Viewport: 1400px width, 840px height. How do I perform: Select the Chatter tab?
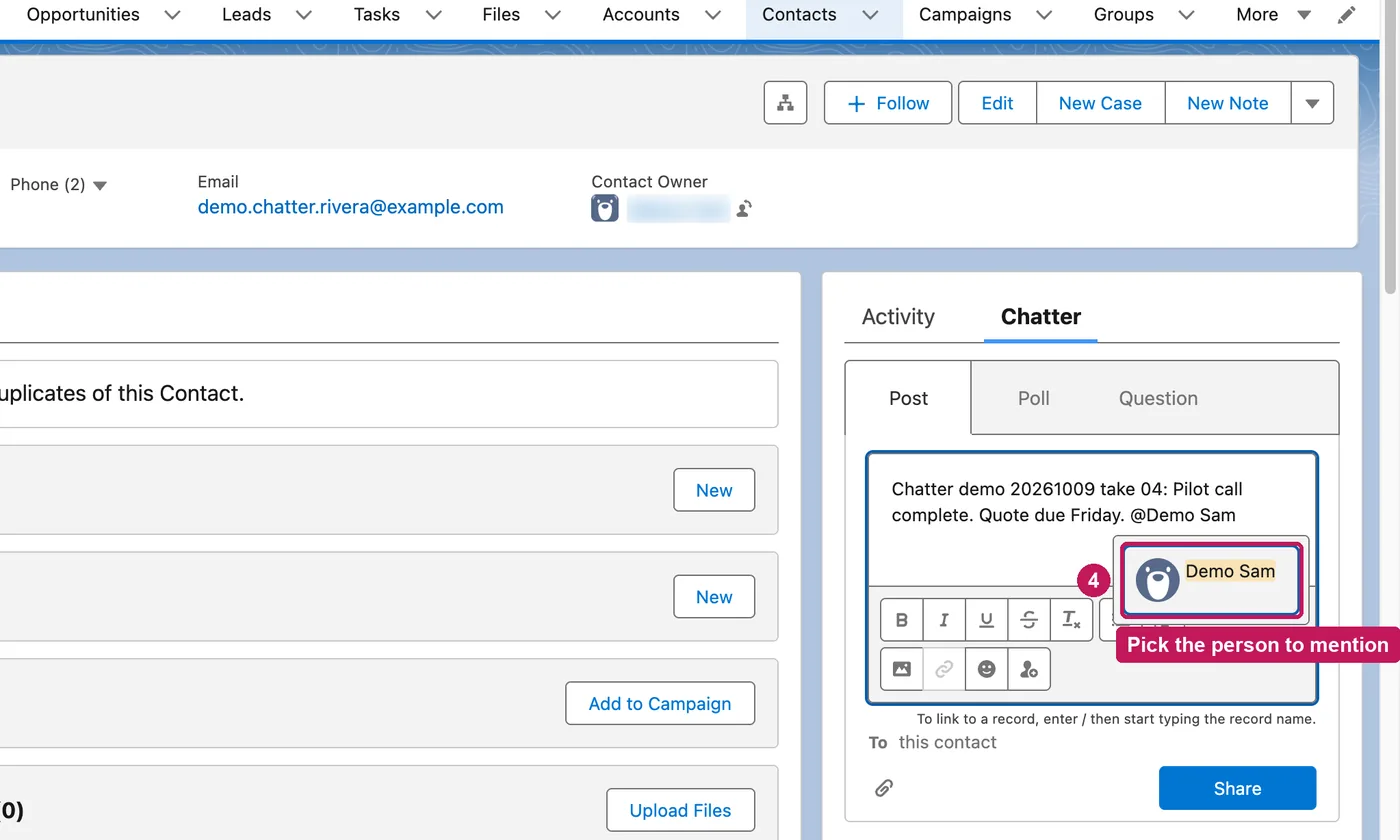[1041, 317]
